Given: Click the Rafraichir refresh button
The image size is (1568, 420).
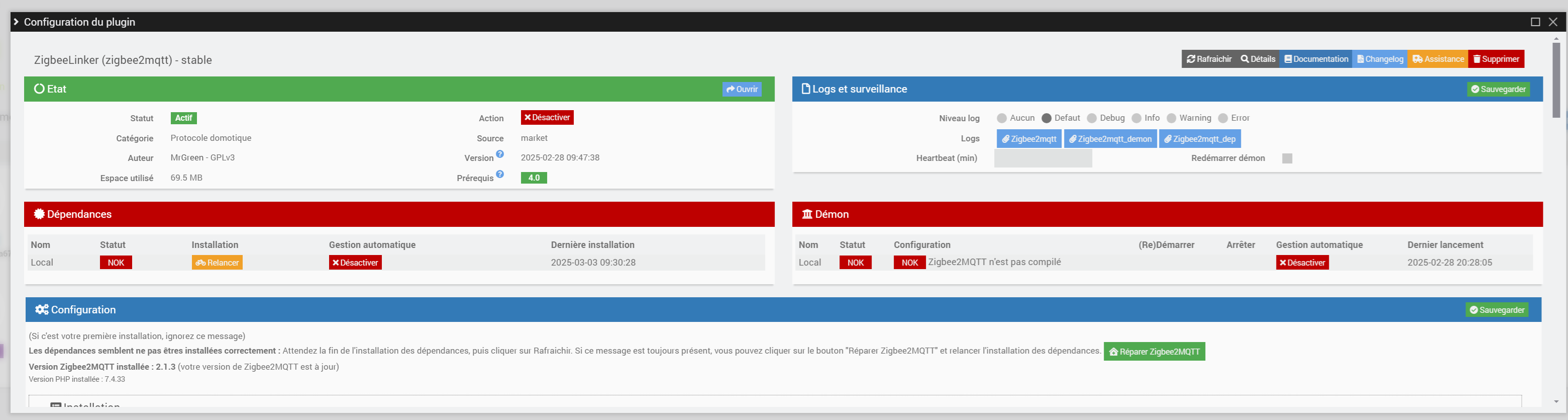Looking at the screenshot, I should [x=1209, y=59].
